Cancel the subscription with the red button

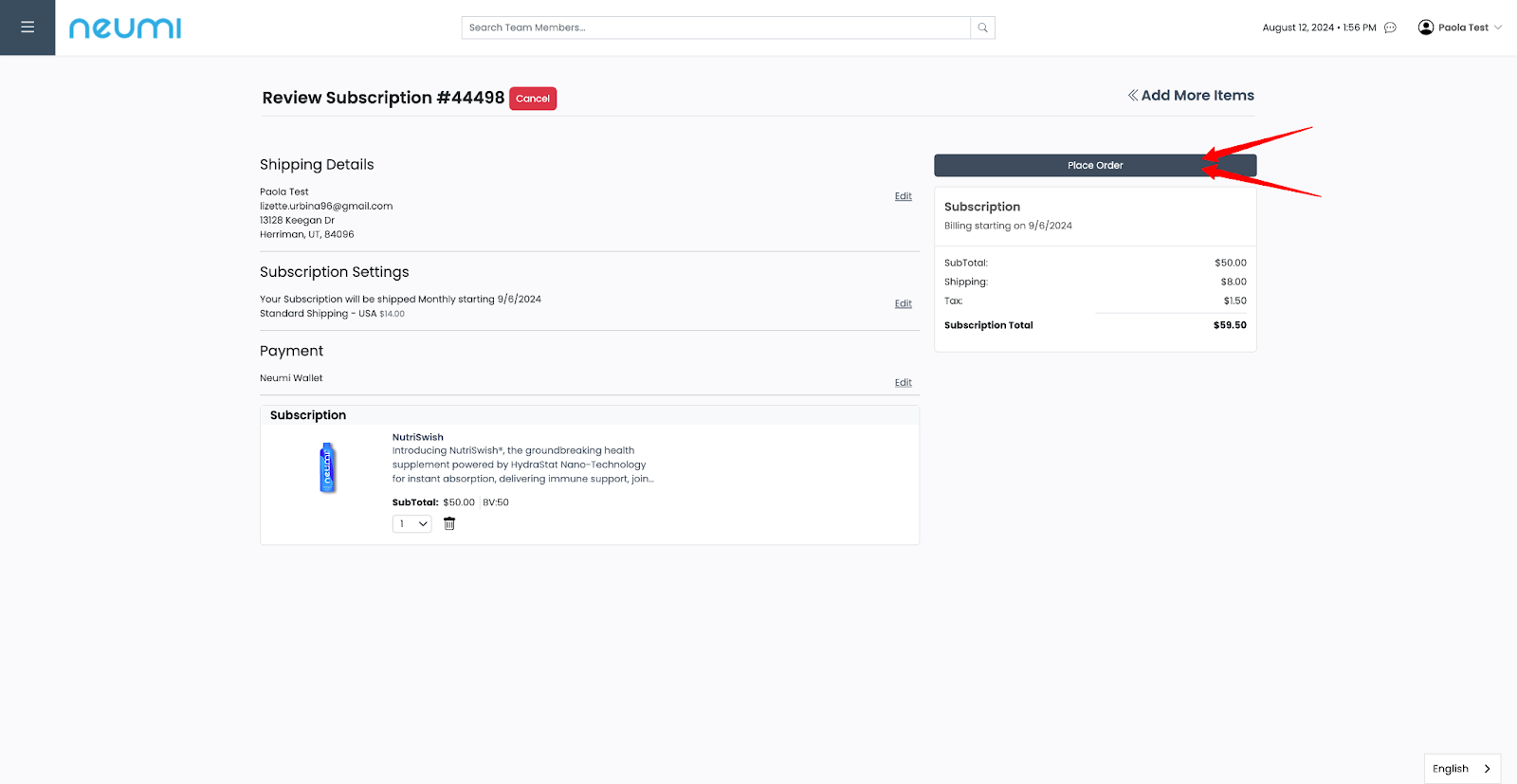[533, 99]
